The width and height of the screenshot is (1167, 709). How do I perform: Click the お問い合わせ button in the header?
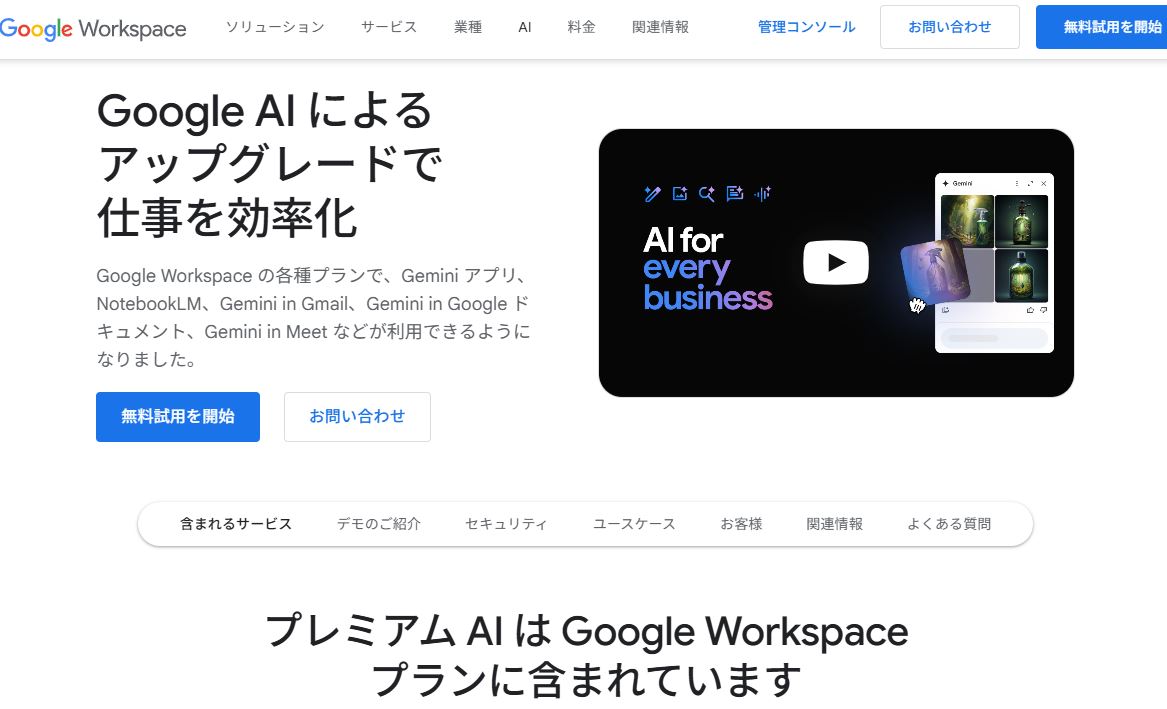click(x=950, y=27)
